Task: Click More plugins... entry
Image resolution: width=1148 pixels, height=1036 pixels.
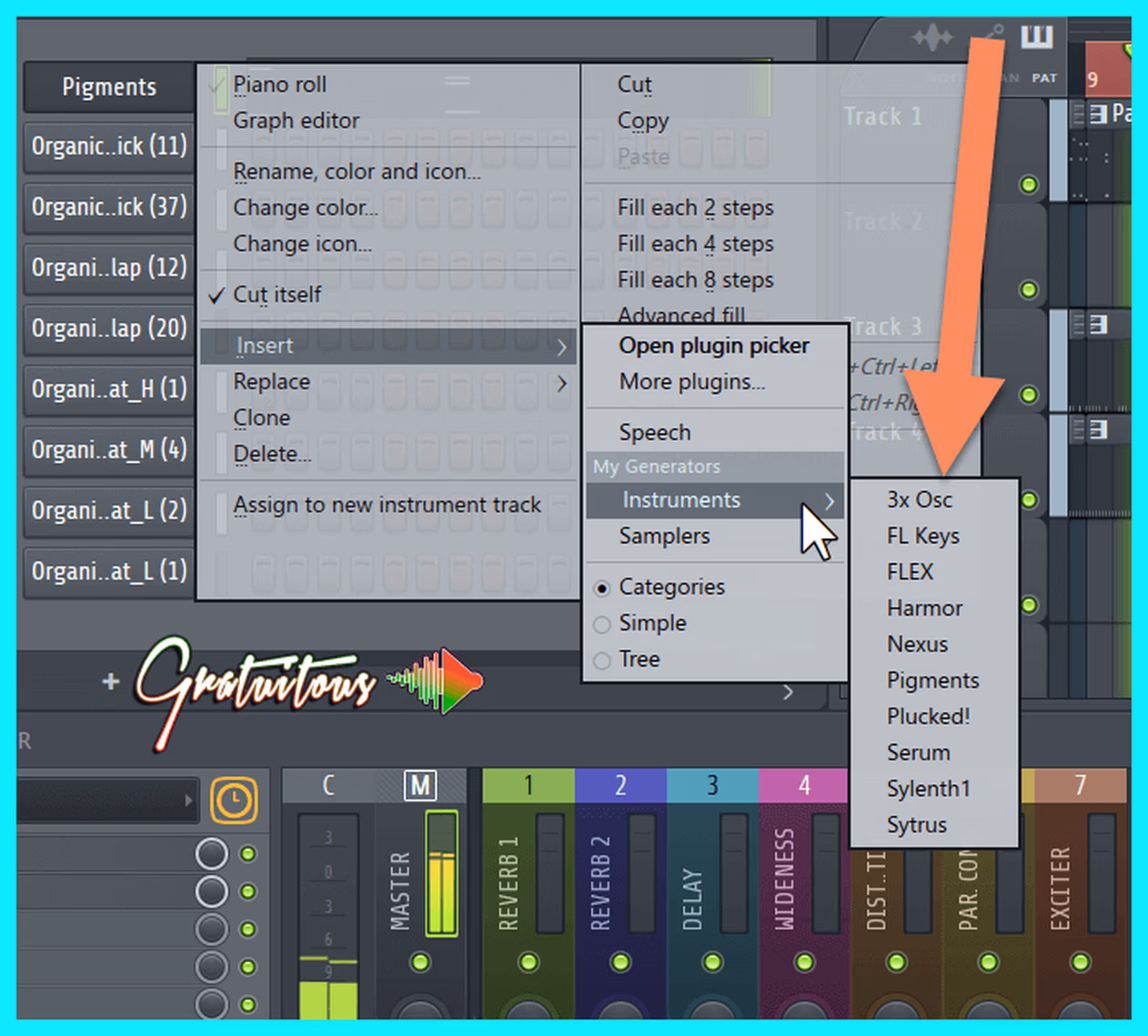Action: (x=715, y=382)
